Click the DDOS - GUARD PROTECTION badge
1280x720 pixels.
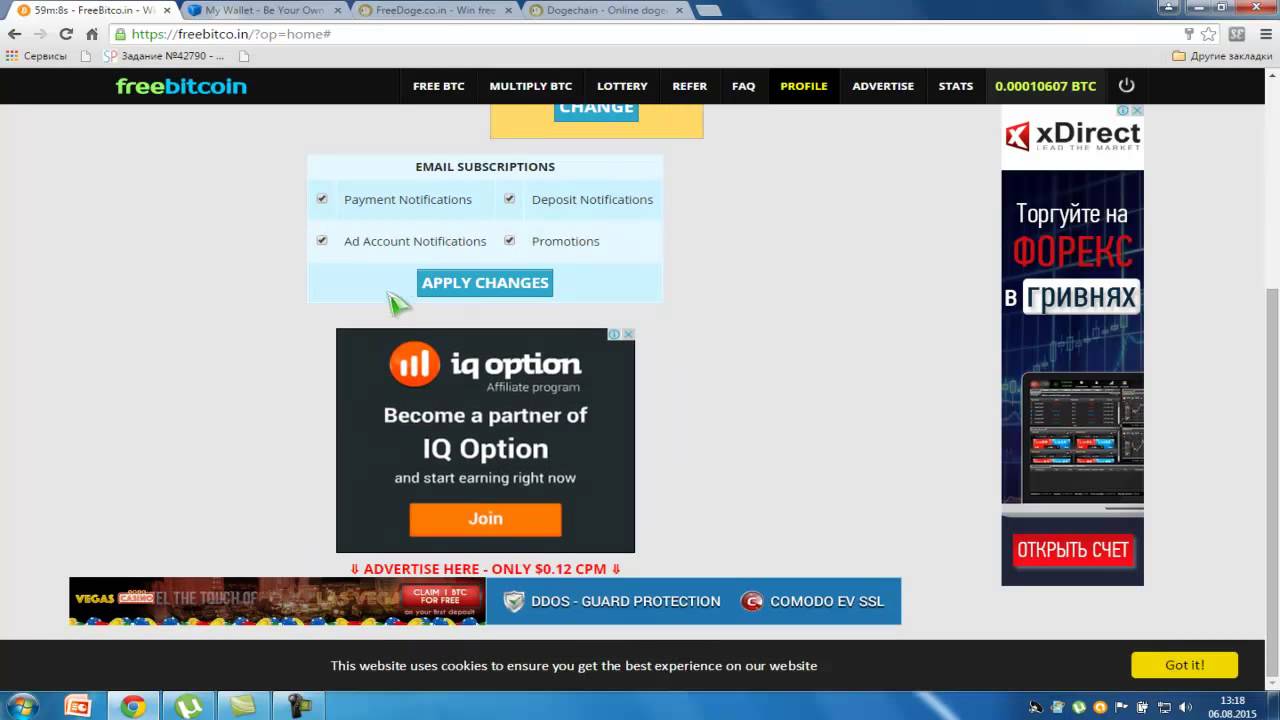(612, 601)
